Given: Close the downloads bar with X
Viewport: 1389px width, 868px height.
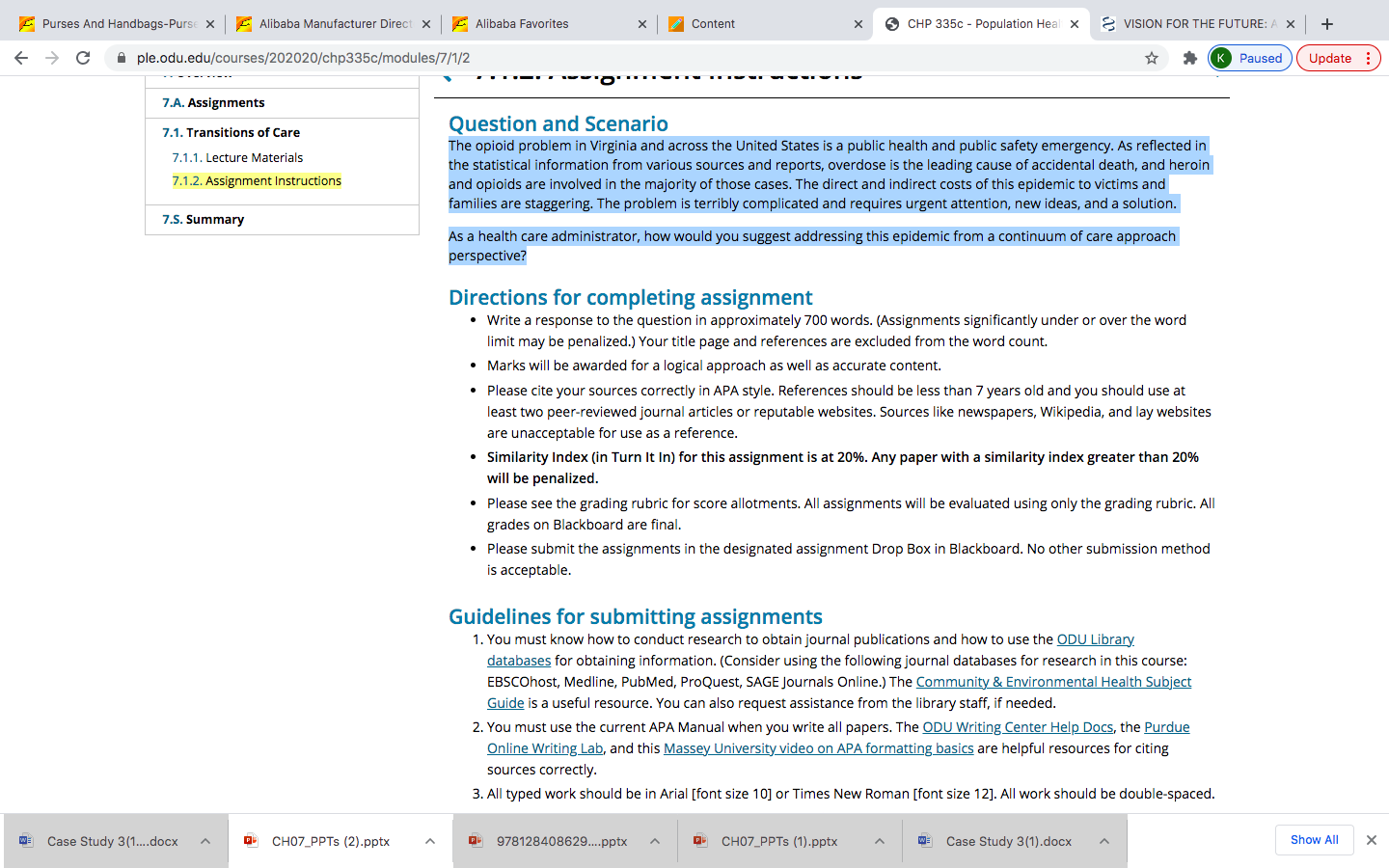Looking at the screenshot, I should 1371,840.
